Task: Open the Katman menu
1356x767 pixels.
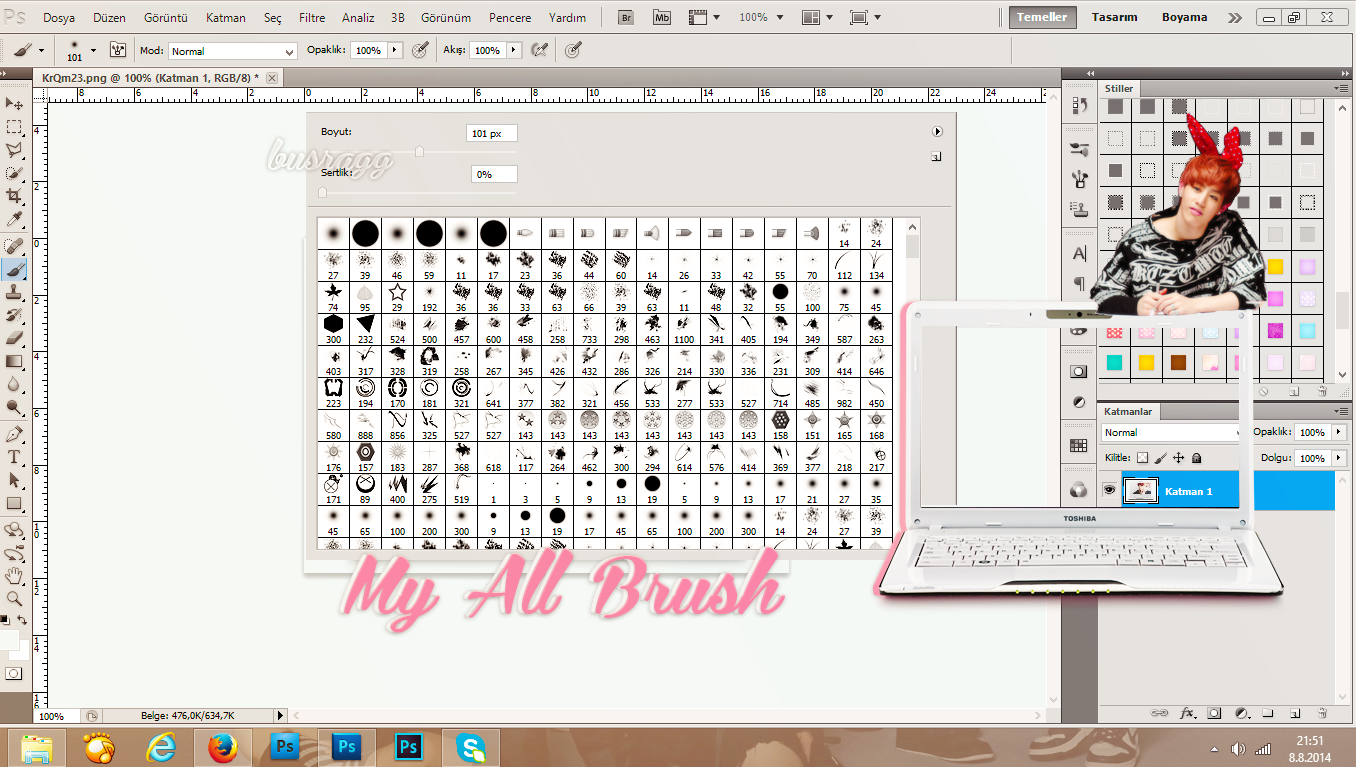Action: [x=226, y=18]
